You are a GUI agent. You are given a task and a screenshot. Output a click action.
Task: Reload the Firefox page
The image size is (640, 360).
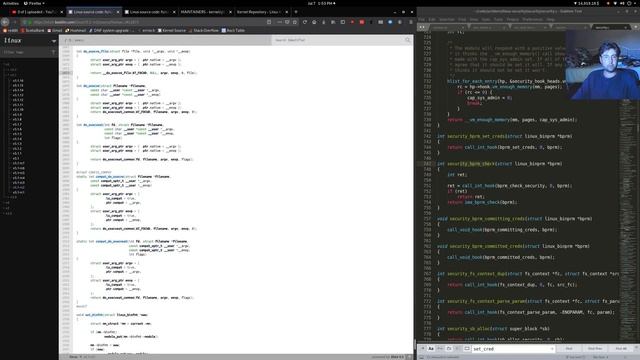(x=304, y=22)
